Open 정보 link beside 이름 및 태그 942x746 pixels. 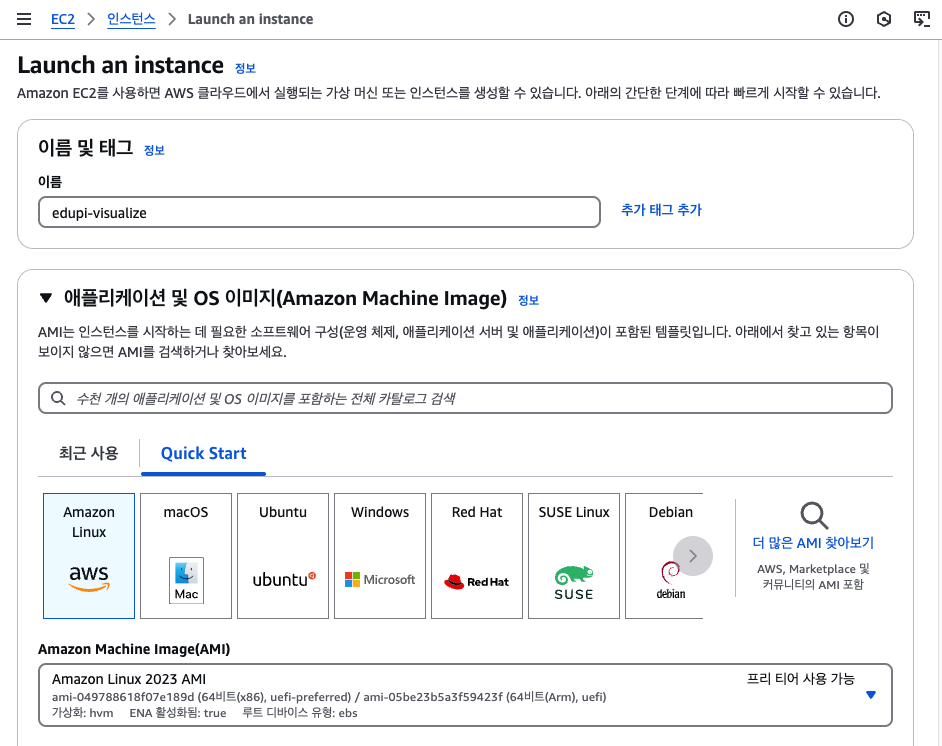click(154, 150)
